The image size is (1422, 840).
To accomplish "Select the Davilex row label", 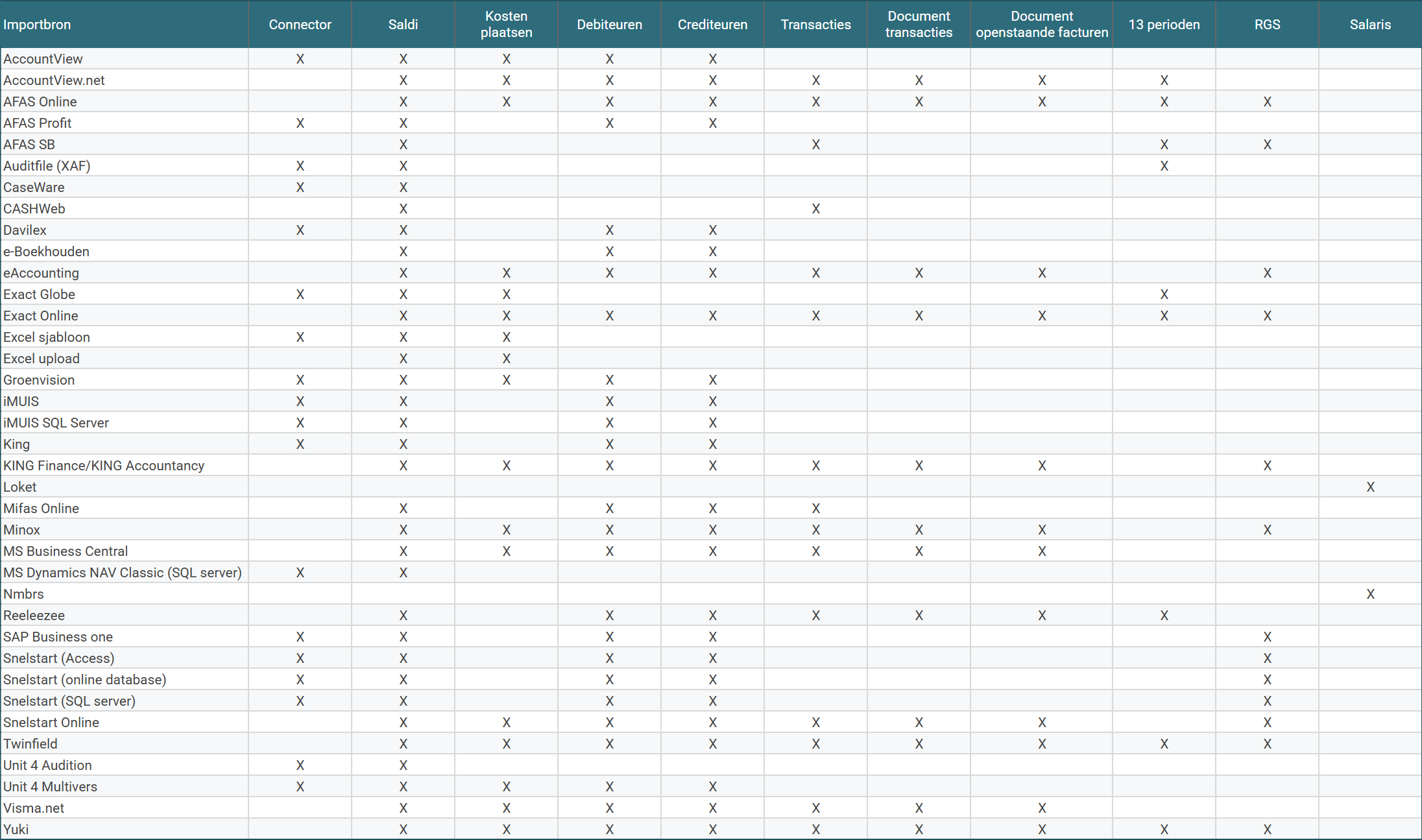I will pyautogui.click(x=25, y=230).
